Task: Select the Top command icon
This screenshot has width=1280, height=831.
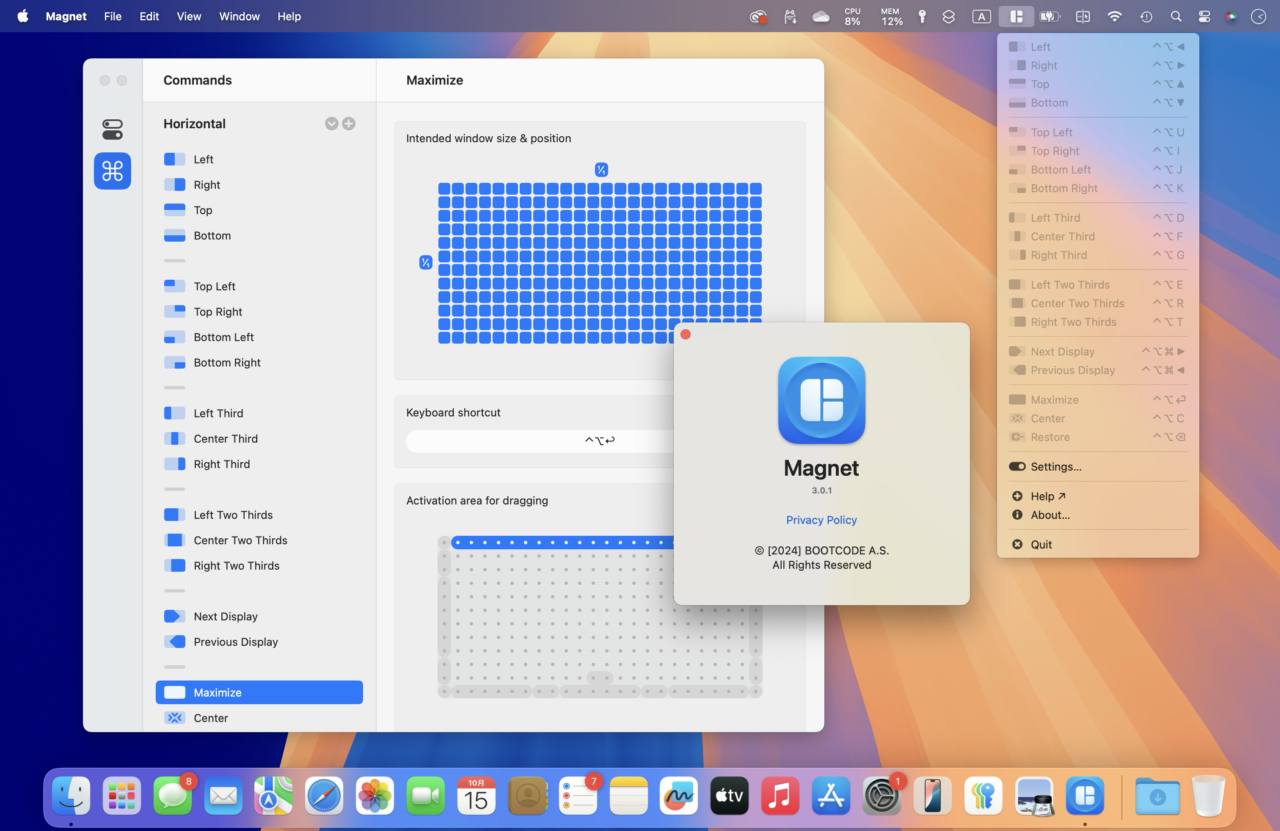Action: point(175,210)
